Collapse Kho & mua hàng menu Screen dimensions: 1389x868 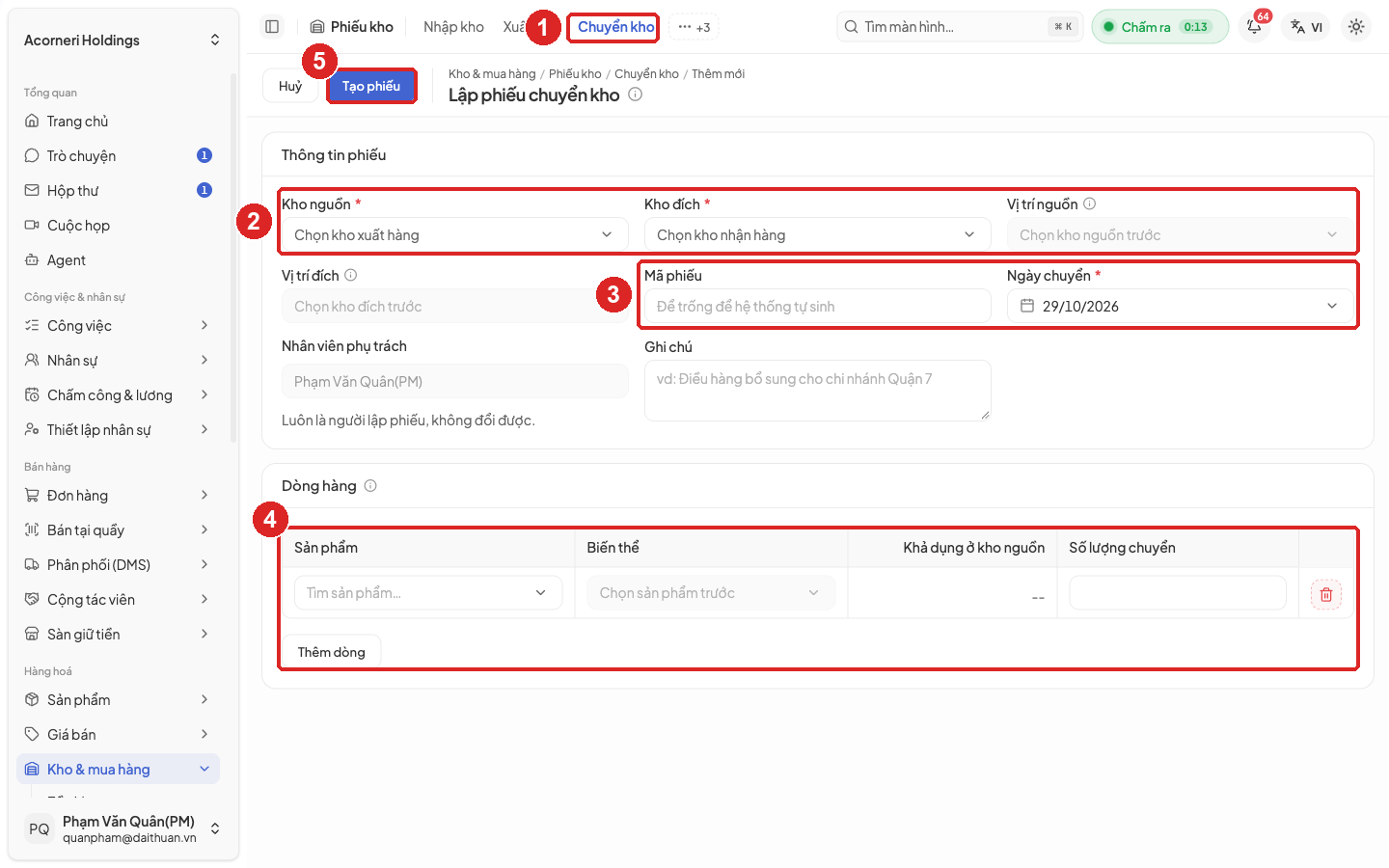[x=119, y=770]
